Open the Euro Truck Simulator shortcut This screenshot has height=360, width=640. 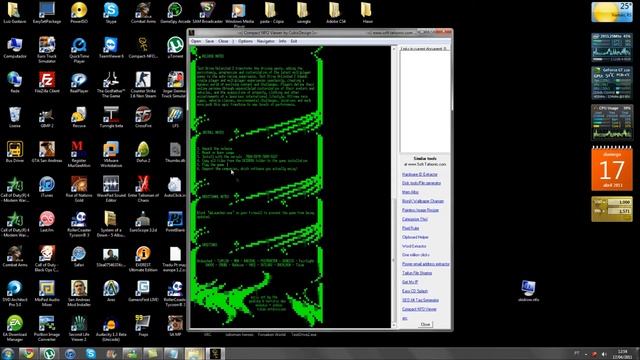pos(47,50)
